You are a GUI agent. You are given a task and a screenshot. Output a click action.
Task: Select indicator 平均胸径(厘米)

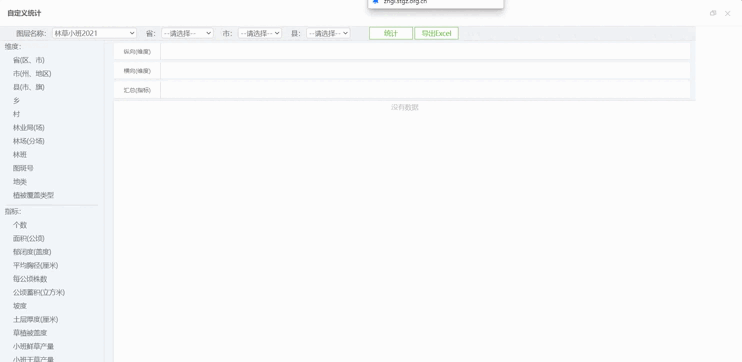35,265
